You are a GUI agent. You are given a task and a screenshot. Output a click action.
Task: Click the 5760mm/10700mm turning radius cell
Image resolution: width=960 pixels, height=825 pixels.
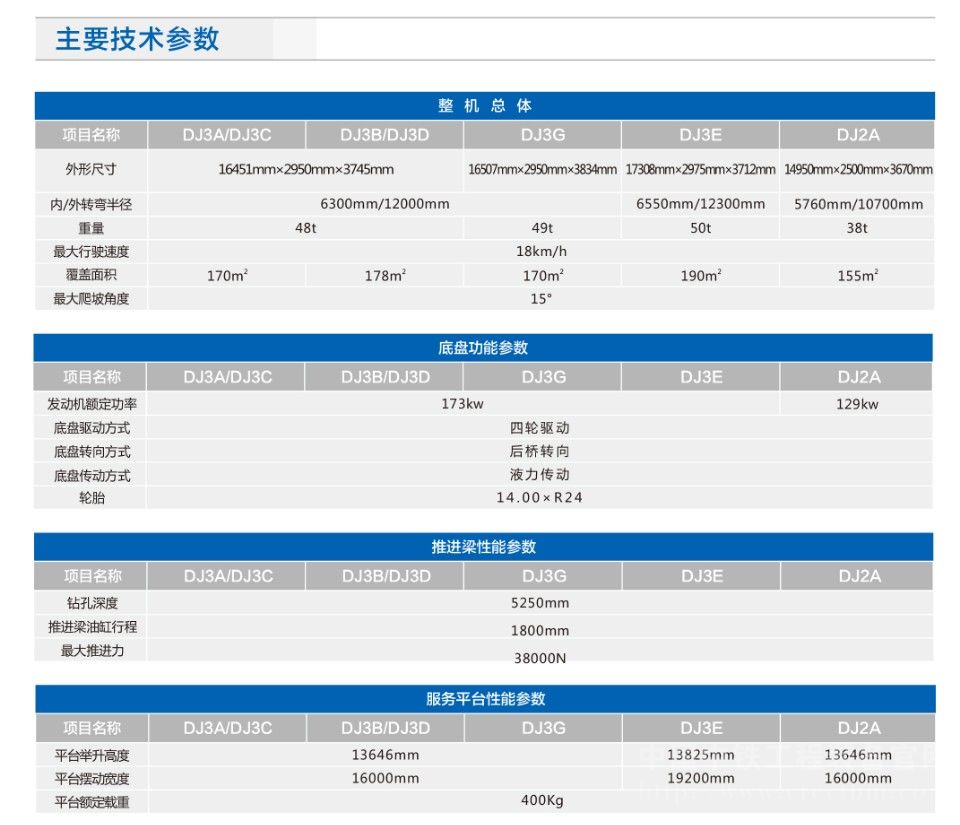pos(858,204)
